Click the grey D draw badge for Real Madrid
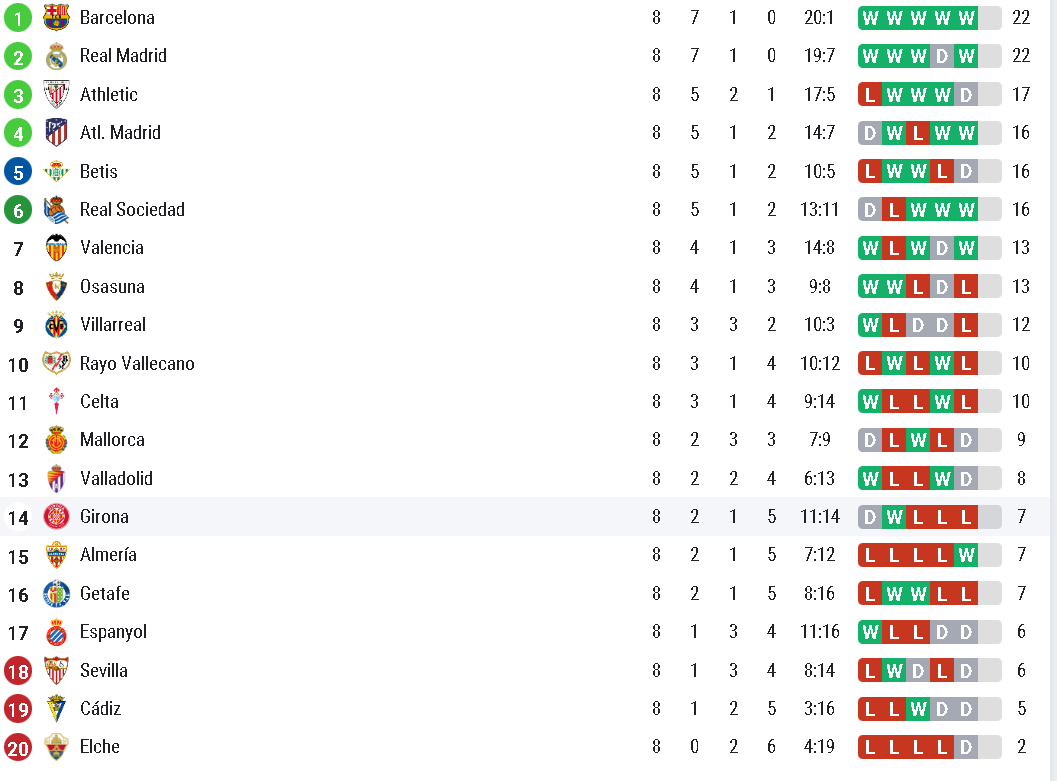Viewport: 1057px width, 781px height. point(942,56)
